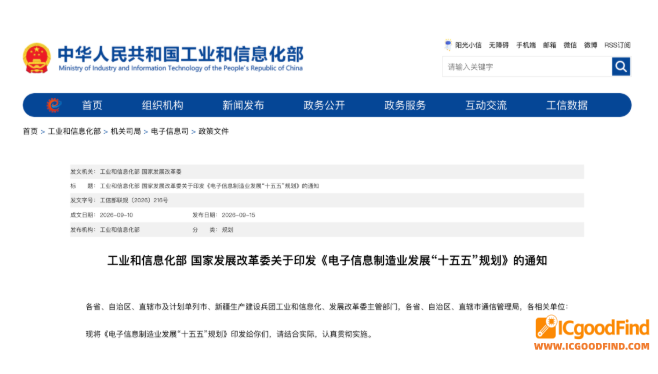The image size is (658, 374).
Task: Click the swirl icon in navigation bar
Action: 54,105
